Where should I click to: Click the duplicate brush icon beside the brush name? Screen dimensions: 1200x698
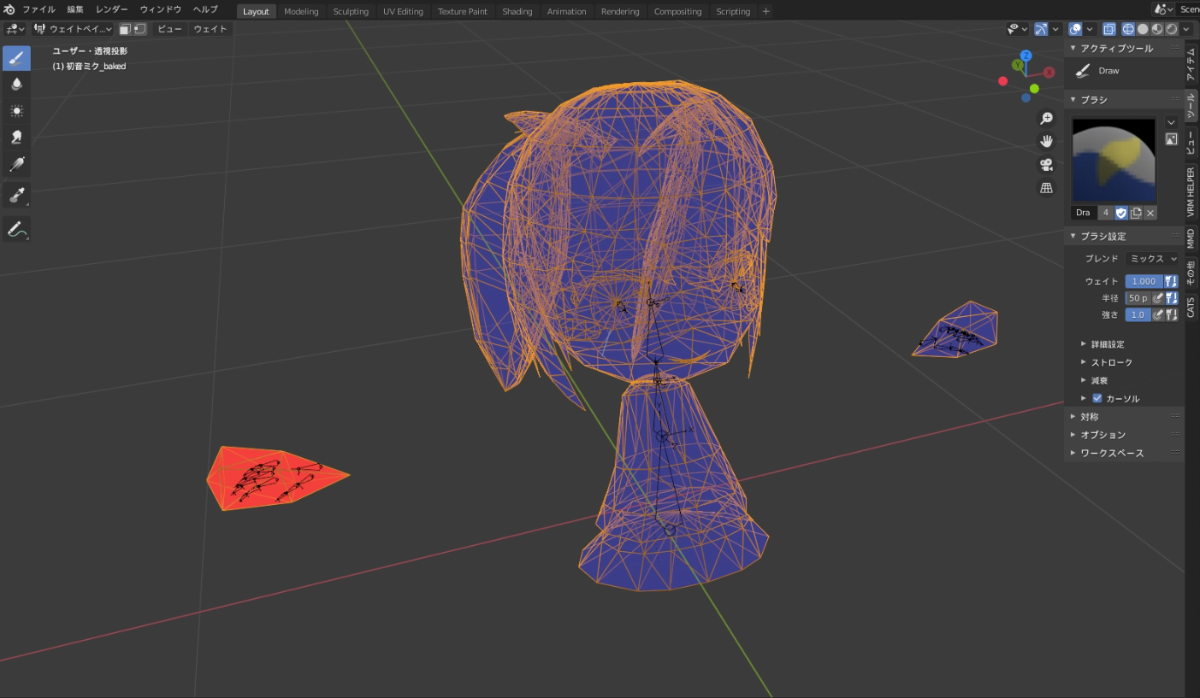[1136, 213]
